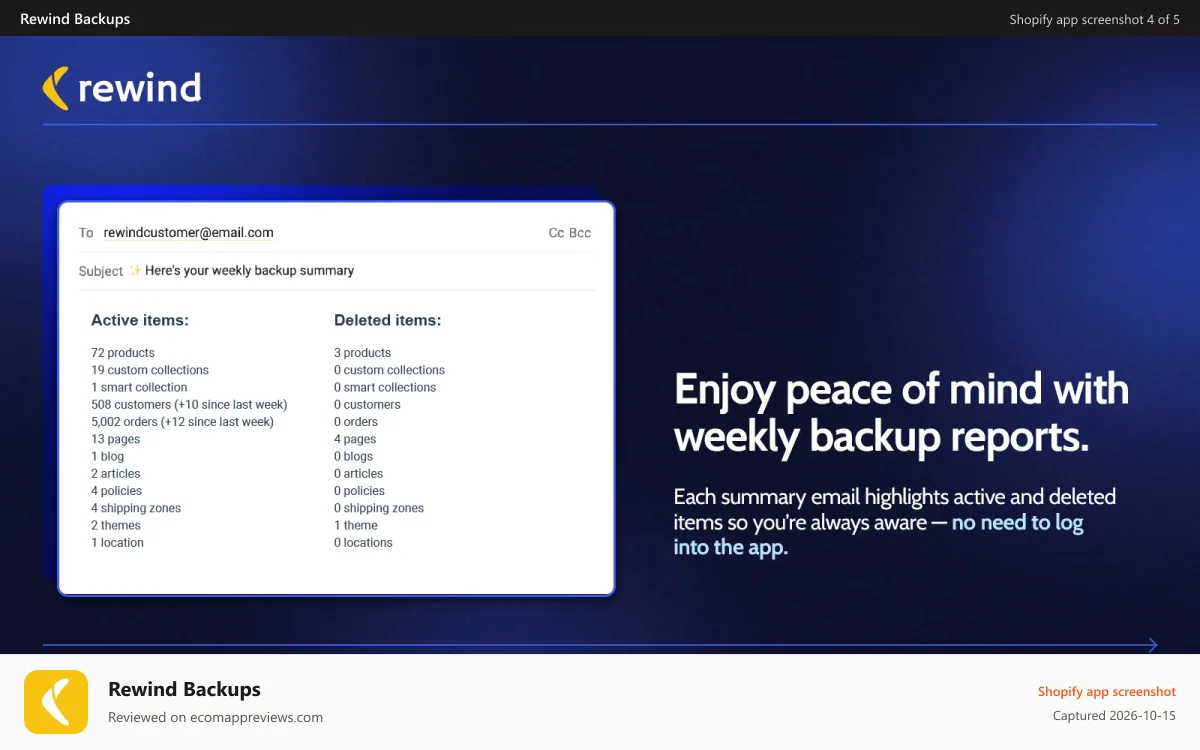Click '1 location' in active items
The image size is (1200, 750).
point(117,543)
